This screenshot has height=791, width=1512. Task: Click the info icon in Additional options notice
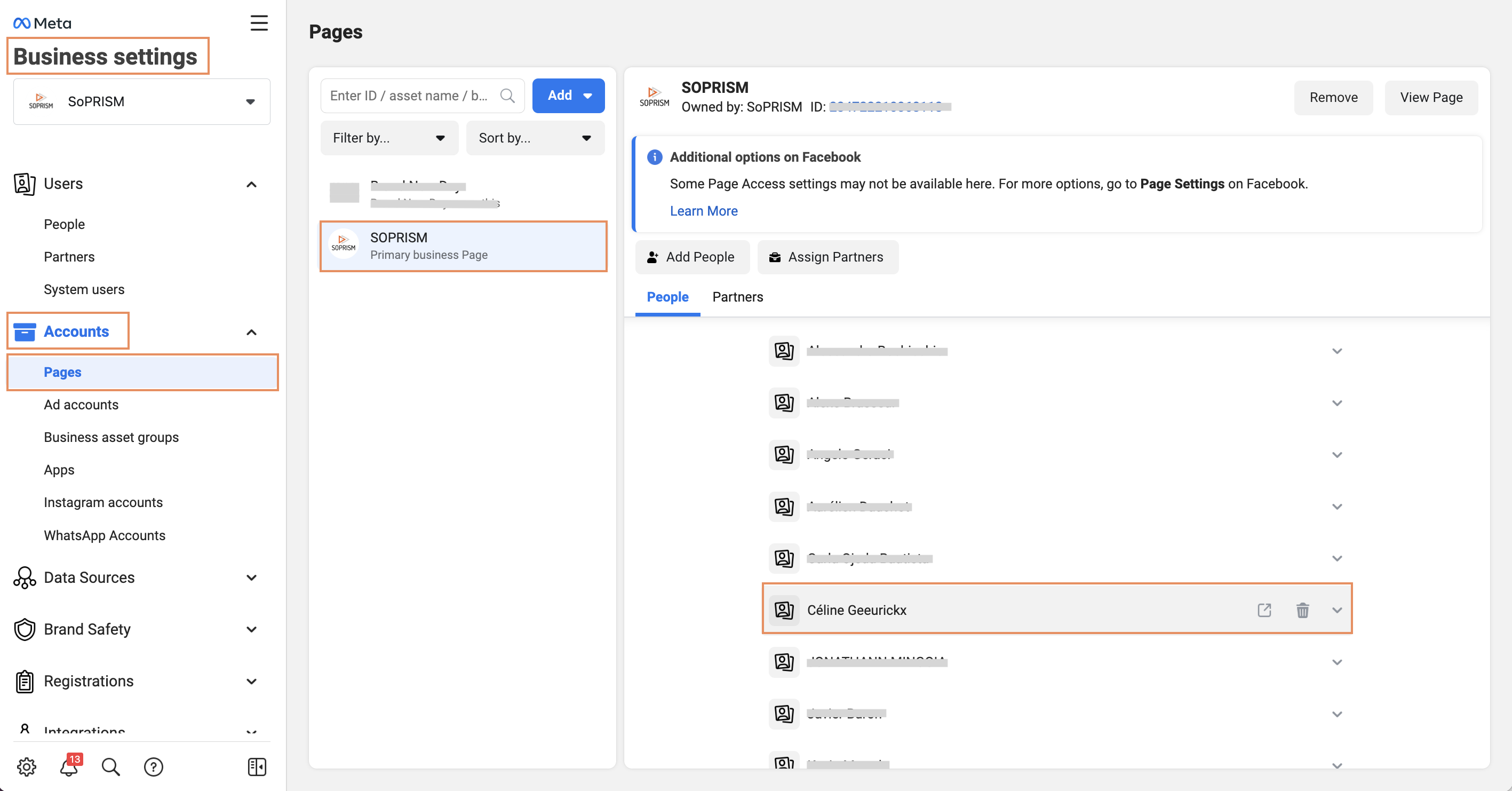654,157
